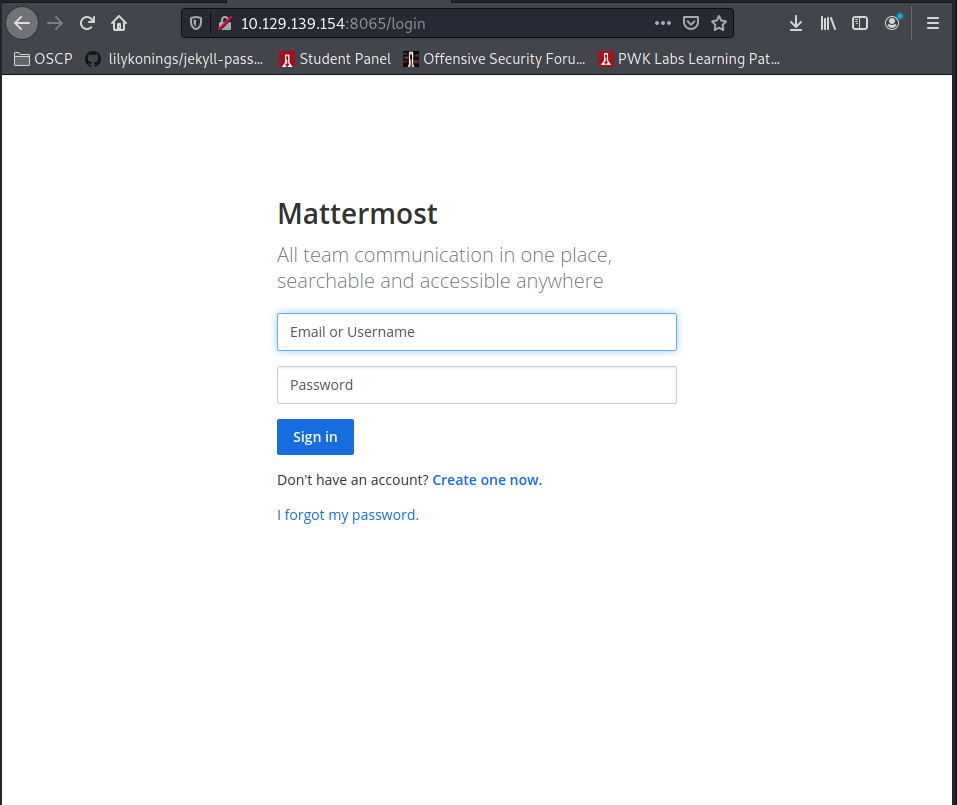
Task: Open the tracking protection shield icon
Action: coord(196,23)
